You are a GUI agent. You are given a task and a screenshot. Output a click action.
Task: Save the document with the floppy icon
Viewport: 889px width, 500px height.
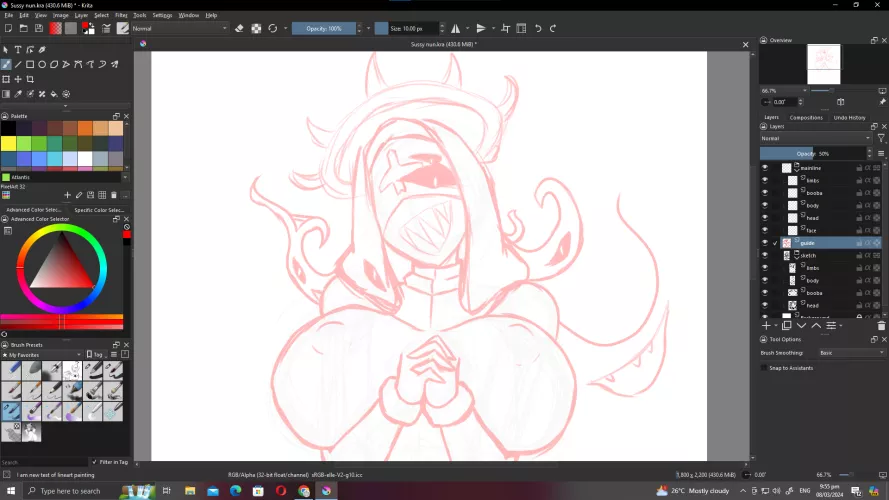click(x=39, y=28)
